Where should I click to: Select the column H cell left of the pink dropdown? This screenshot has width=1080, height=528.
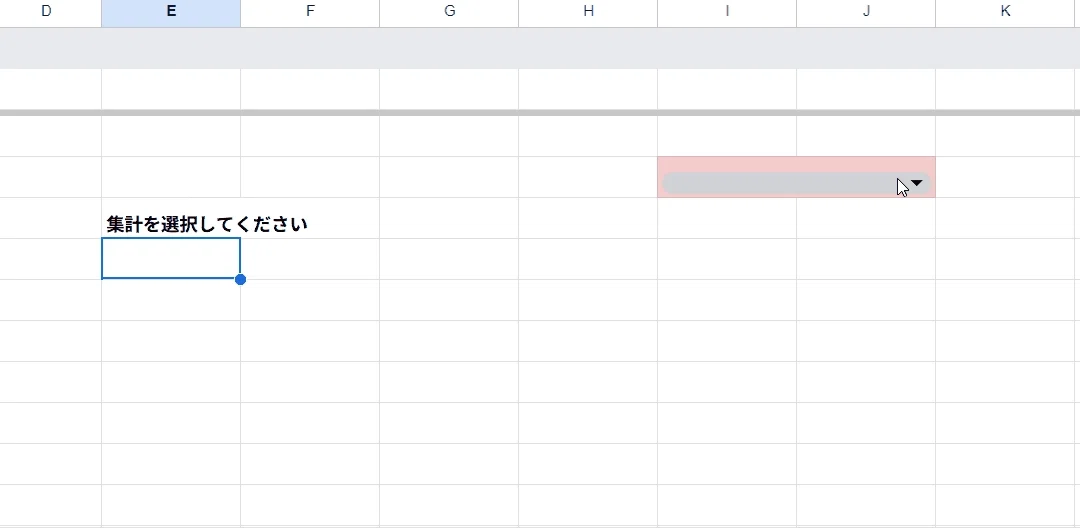[x=588, y=177]
